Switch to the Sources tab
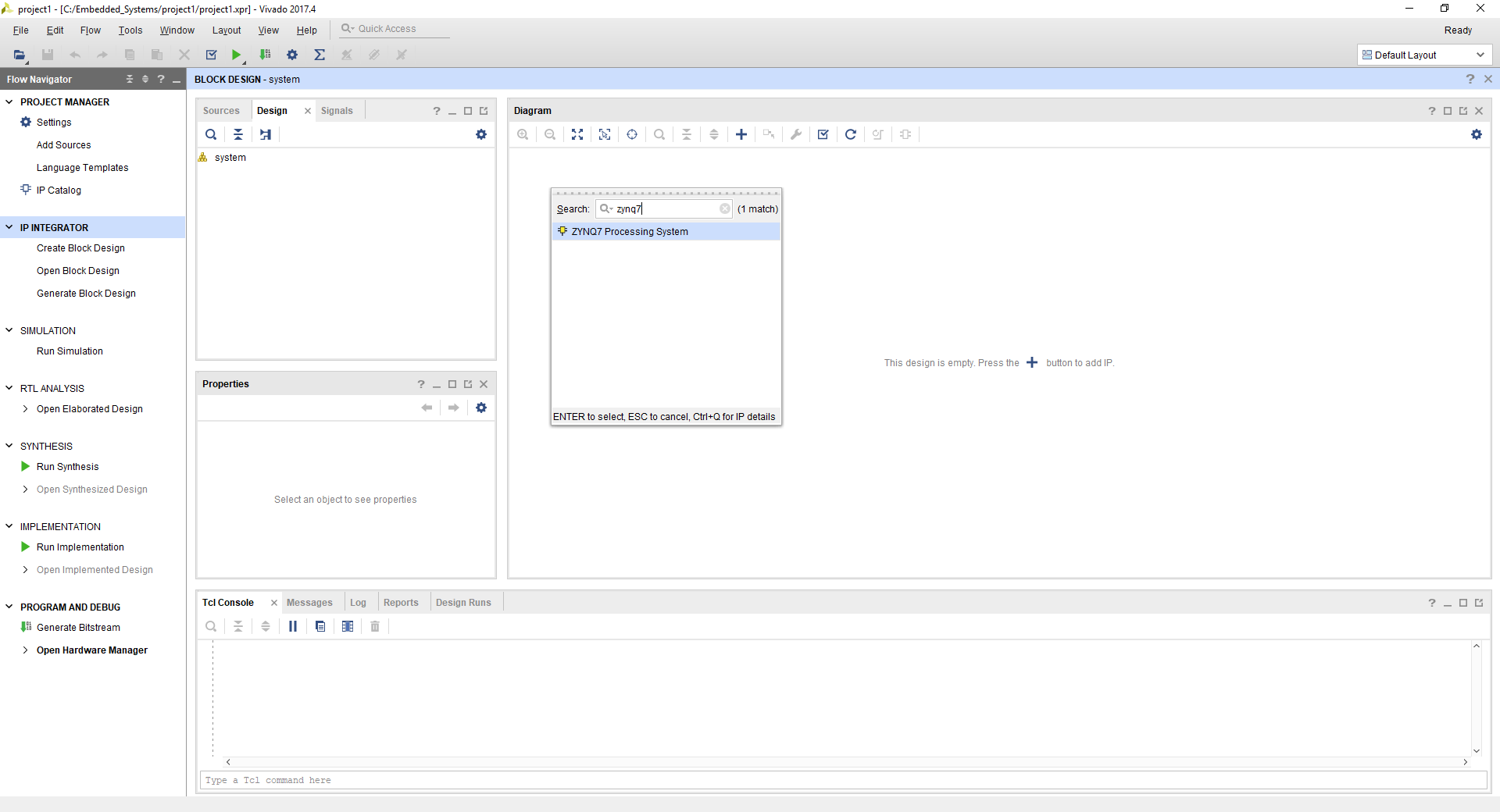This screenshot has height=812, width=1500. pyautogui.click(x=221, y=111)
